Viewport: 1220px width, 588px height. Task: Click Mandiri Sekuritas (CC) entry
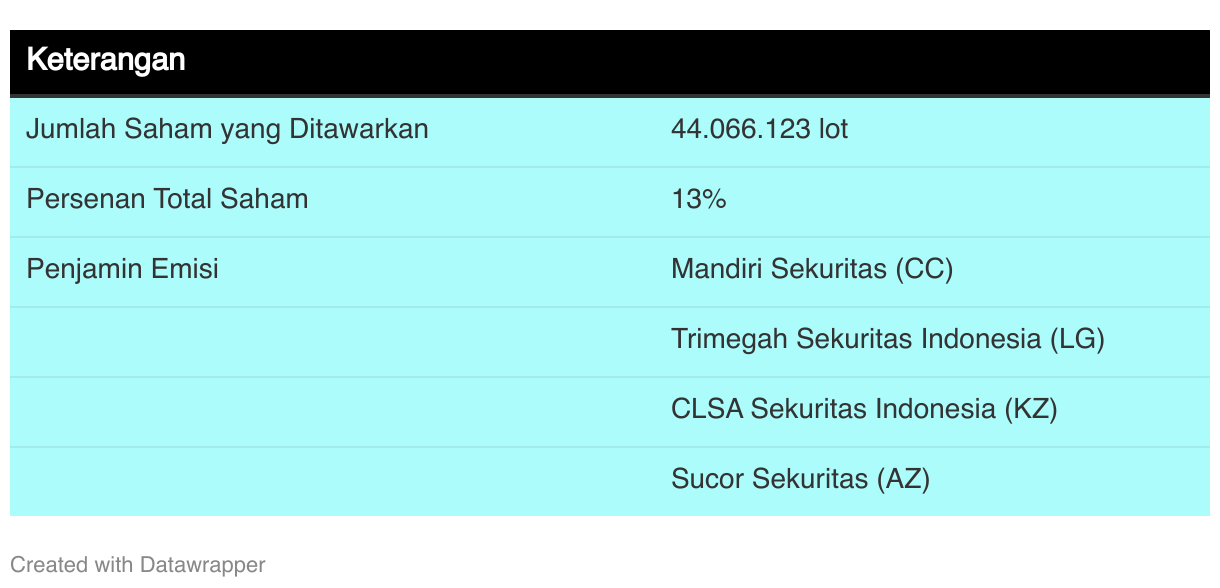point(812,270)
